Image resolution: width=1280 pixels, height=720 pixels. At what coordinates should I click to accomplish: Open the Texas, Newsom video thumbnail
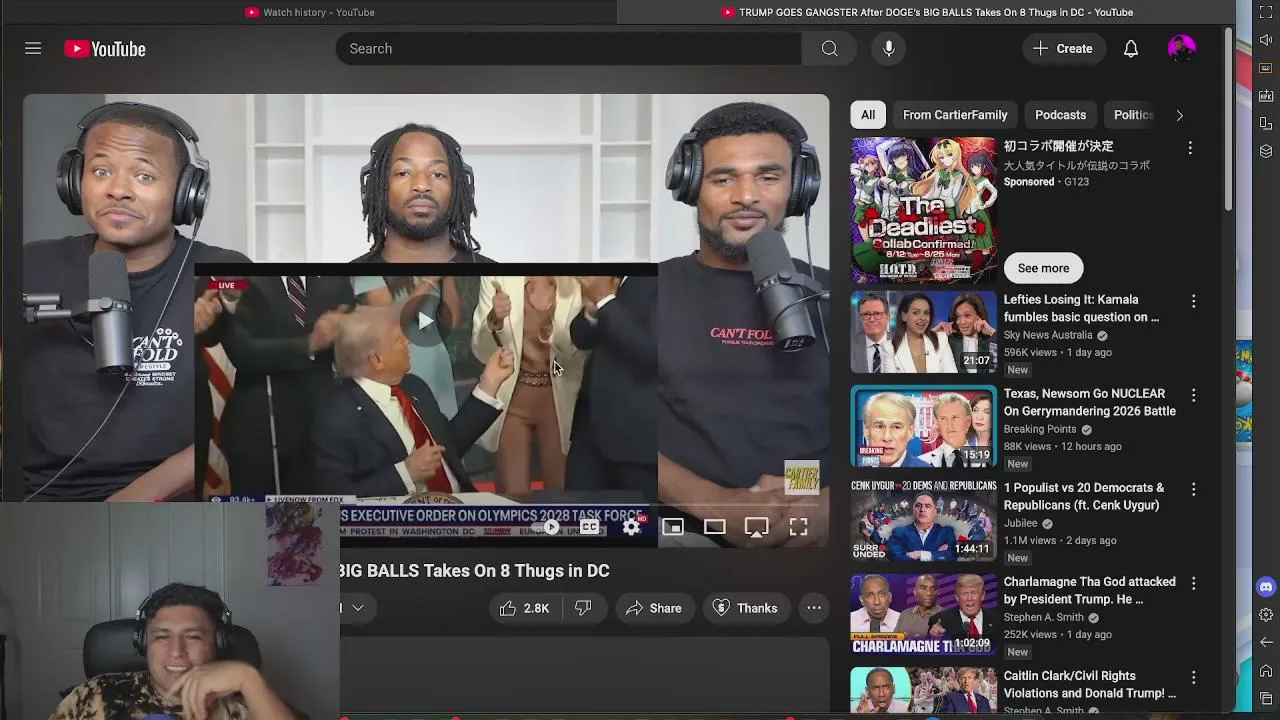click(924, 426)
